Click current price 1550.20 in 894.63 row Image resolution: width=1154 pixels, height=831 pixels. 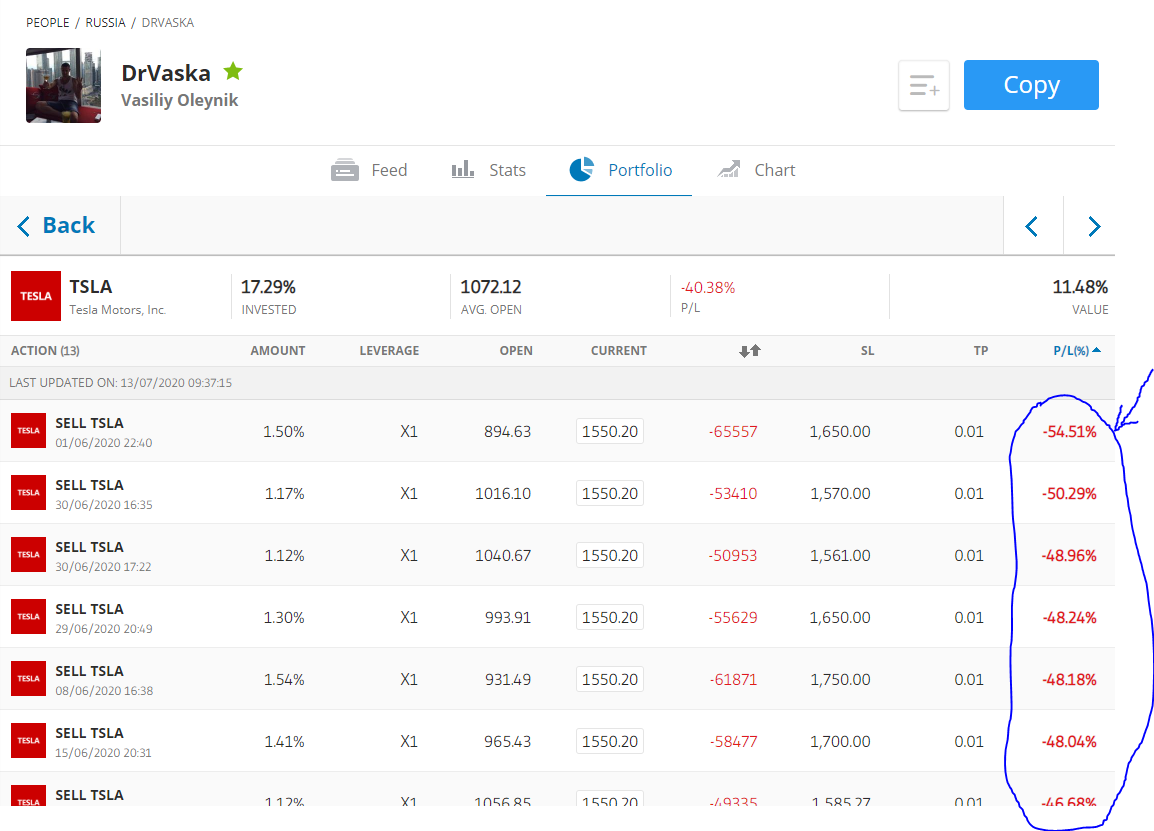[609, 431]
